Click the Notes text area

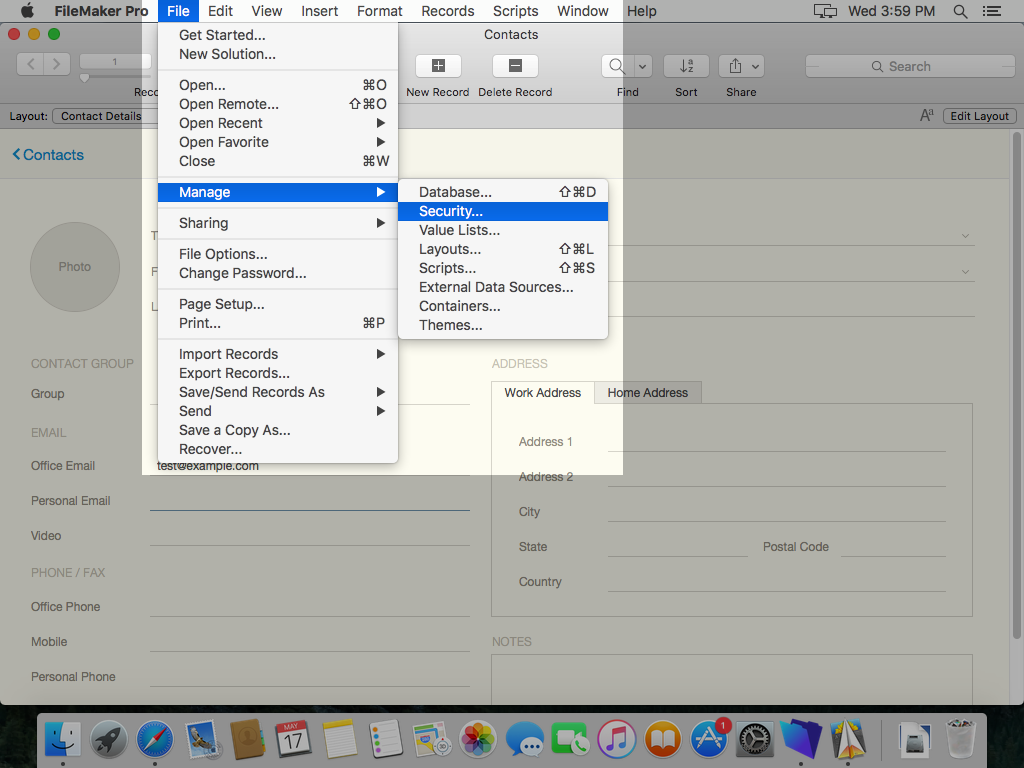[731, 679]
